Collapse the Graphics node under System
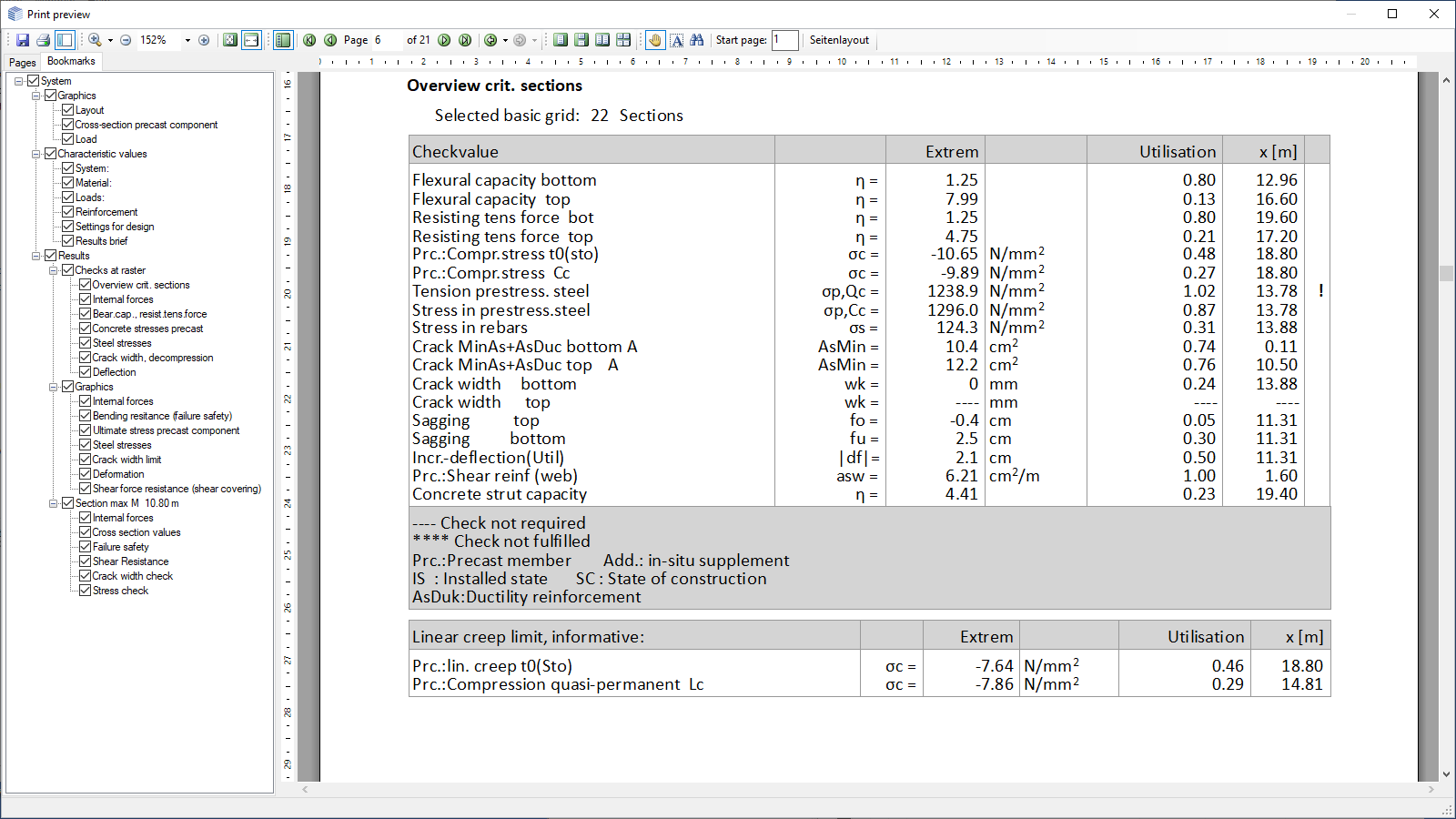This screenshot has height=819, width=1456. pos(36,96)
